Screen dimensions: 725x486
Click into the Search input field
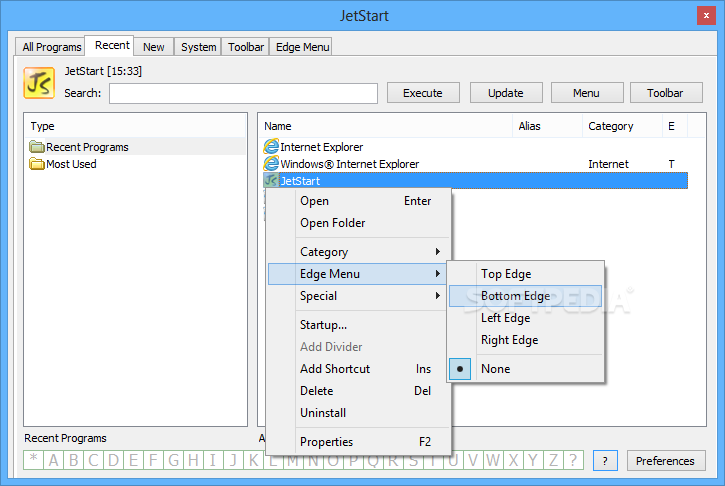pos(244,93)
